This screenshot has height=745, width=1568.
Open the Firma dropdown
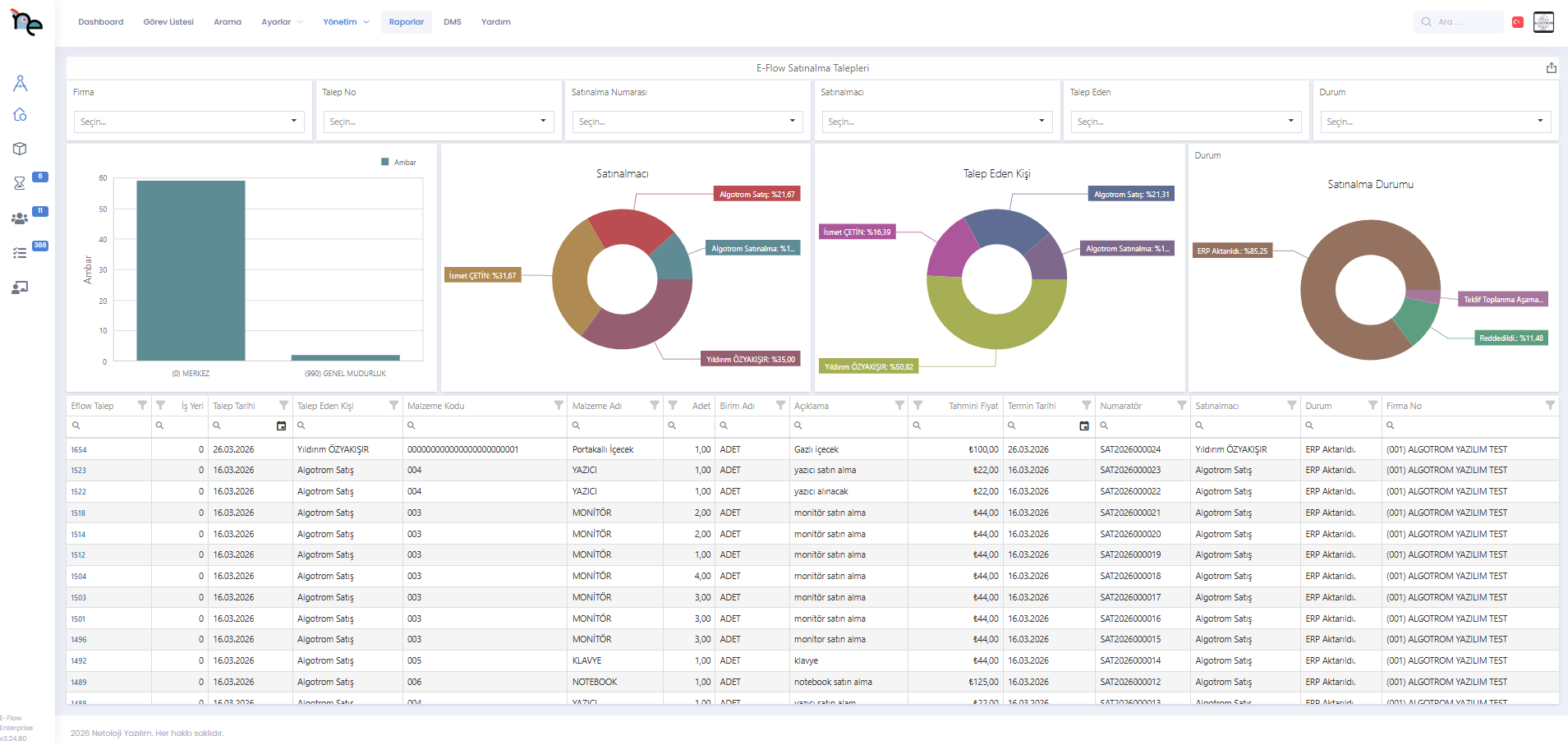pos(189,122)
